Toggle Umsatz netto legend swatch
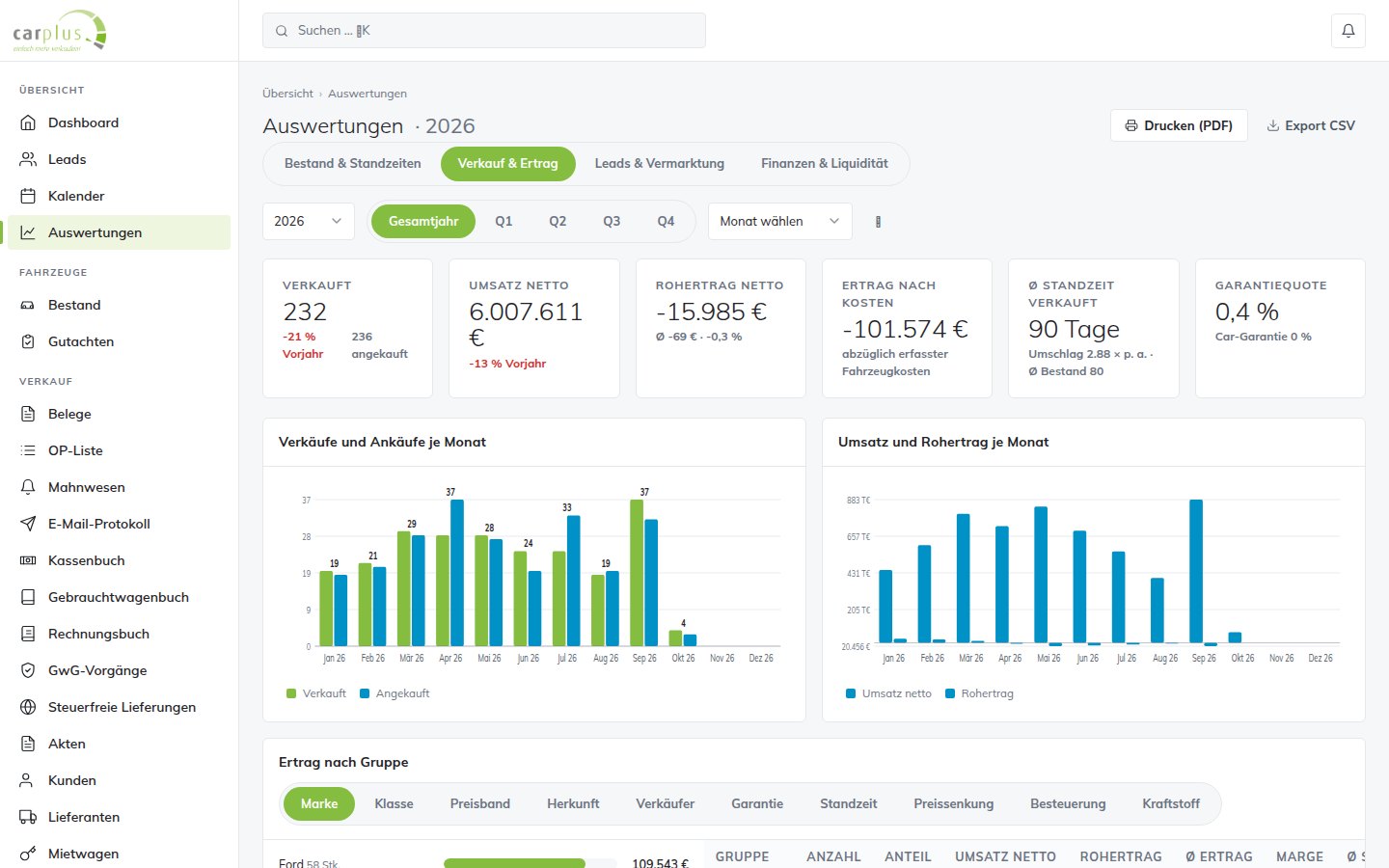The height and width of the screenshot is (868, 1389). pyautogui.click(x=851, y=693)
